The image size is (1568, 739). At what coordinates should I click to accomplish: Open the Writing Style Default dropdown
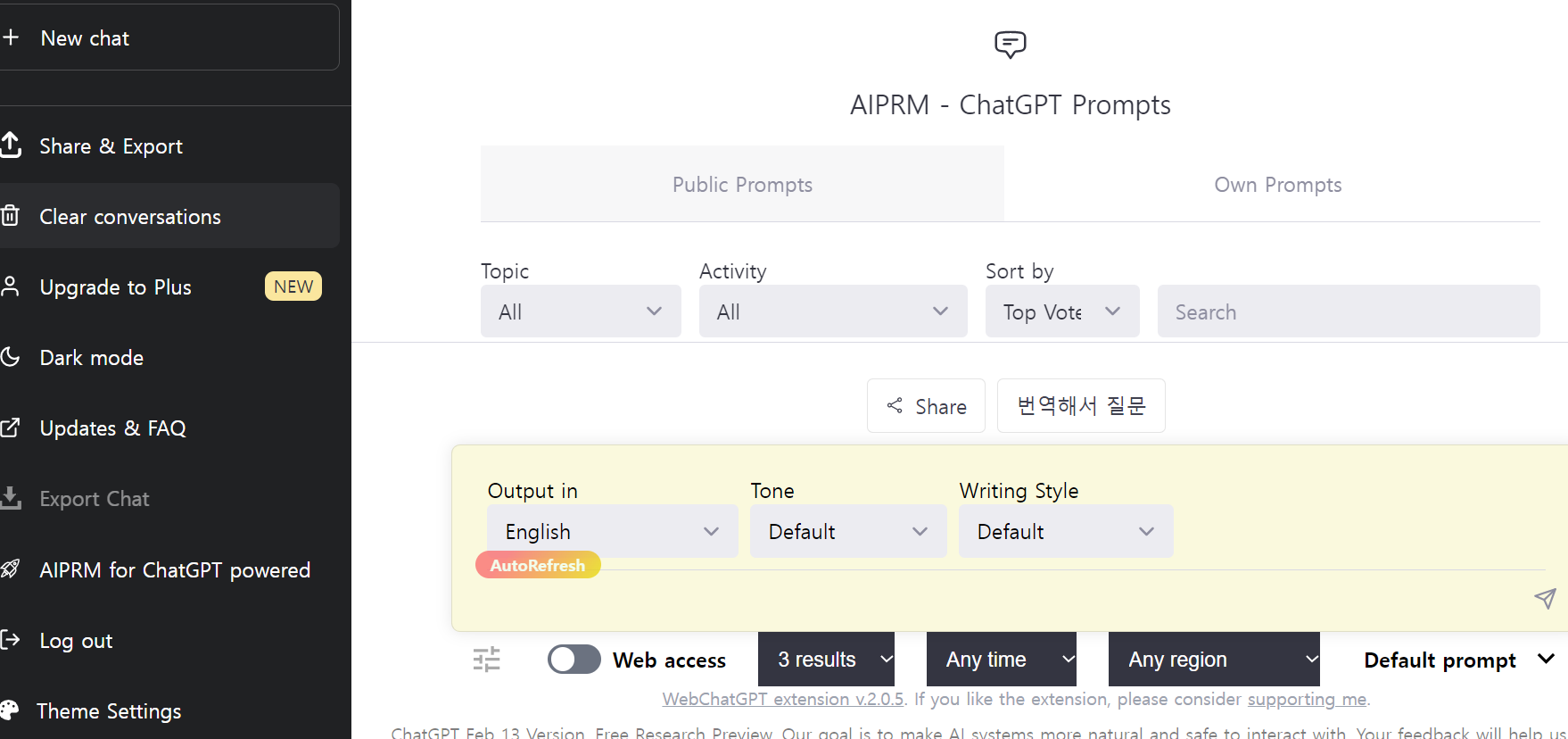tap(1066, 531)
